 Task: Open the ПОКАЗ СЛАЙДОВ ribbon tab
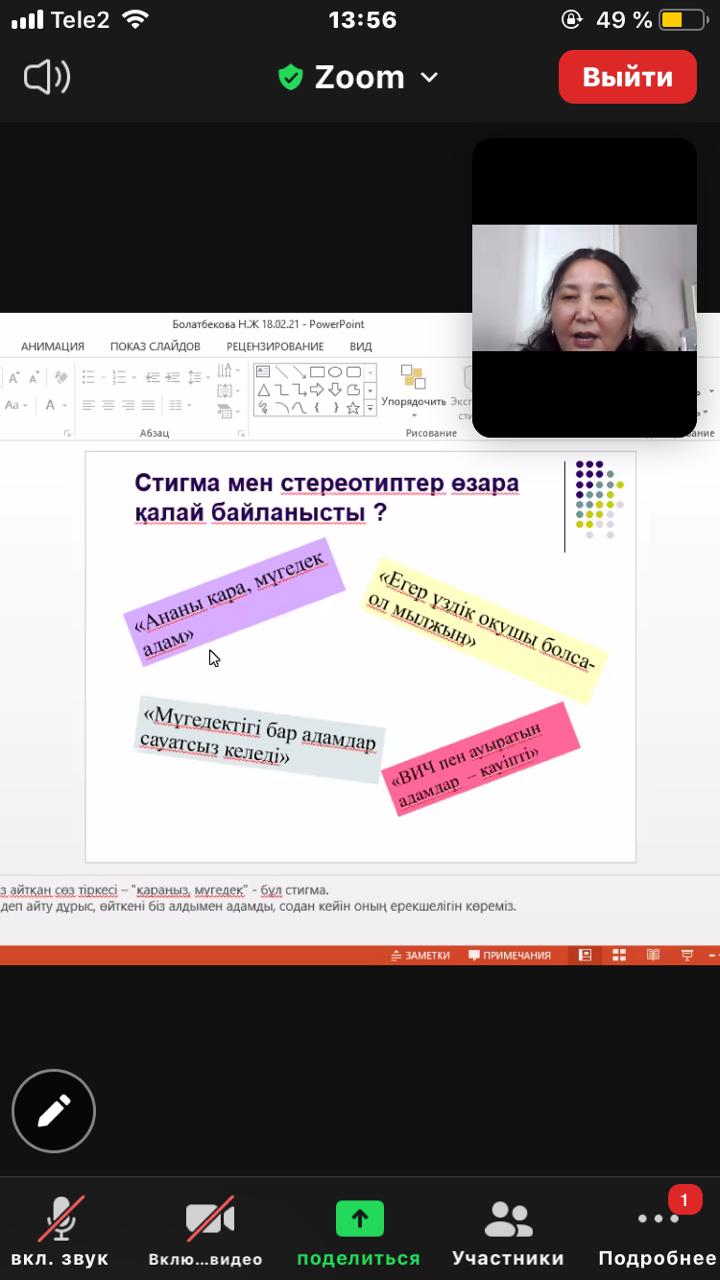155,346
